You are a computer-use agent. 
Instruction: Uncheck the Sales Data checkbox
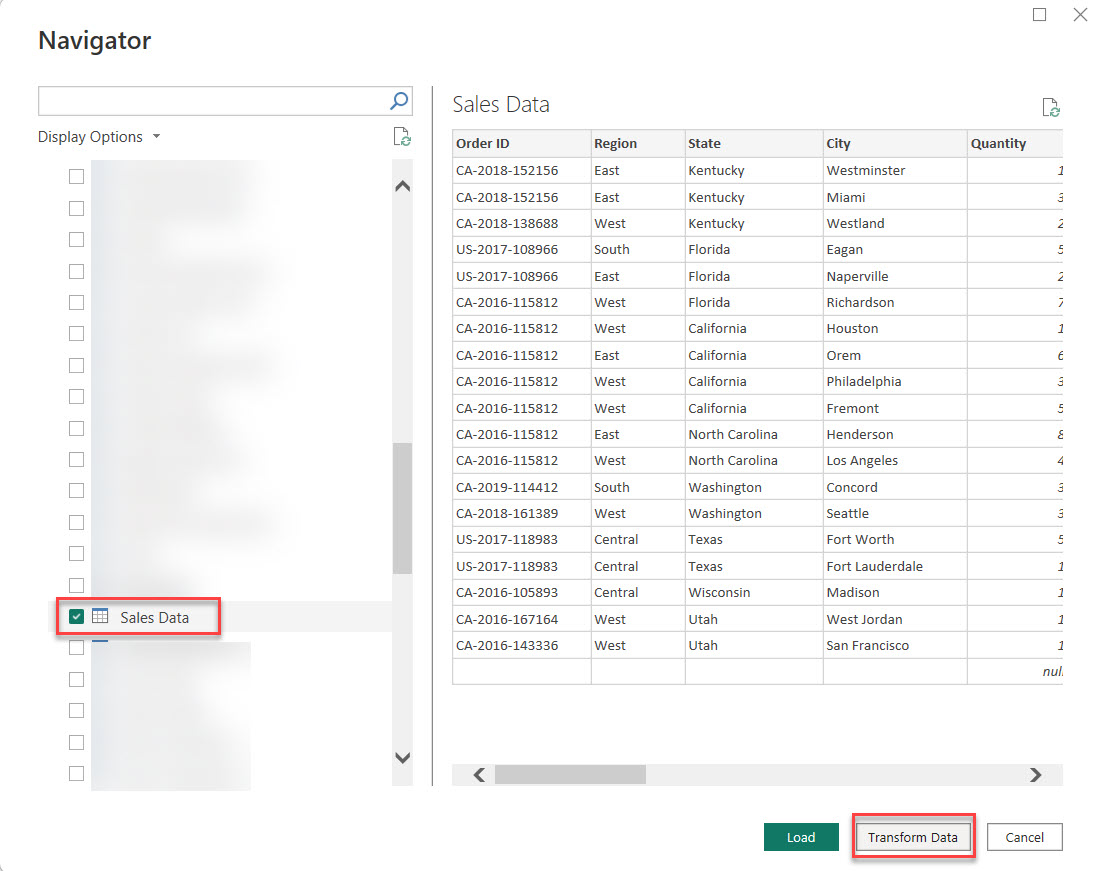coord(76,617)
